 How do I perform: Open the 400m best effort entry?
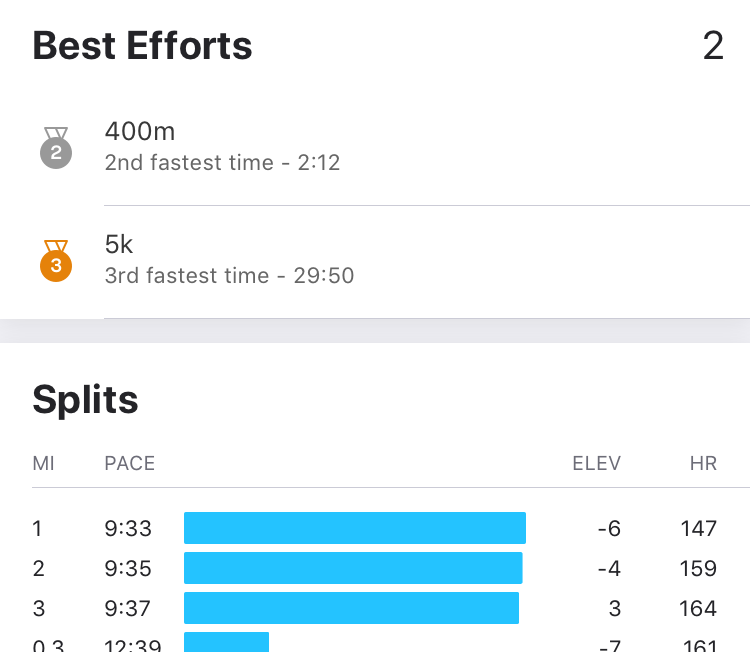pos(375,148)
